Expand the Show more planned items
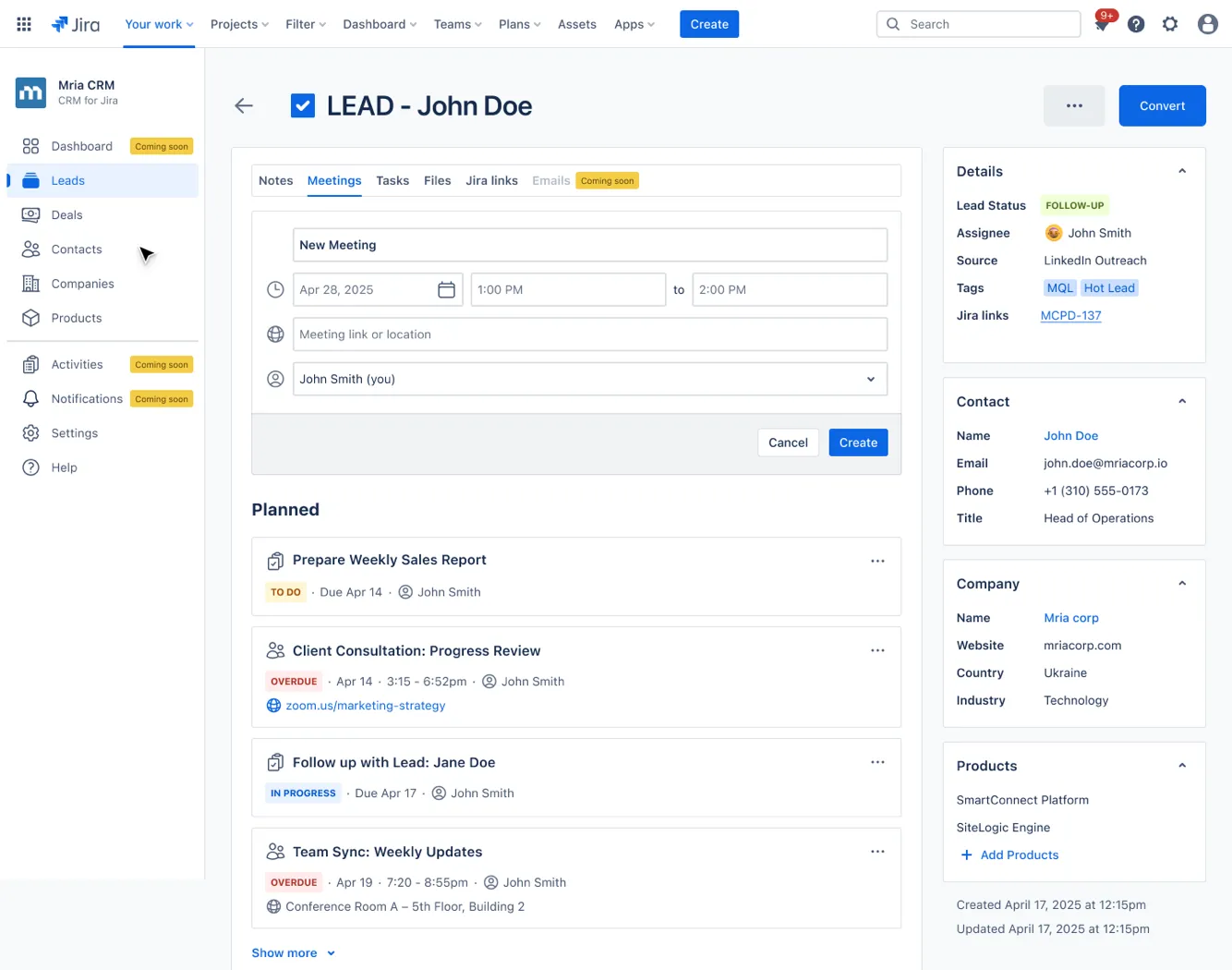This screenshot has height=970, width=1232. click(293, 953)
